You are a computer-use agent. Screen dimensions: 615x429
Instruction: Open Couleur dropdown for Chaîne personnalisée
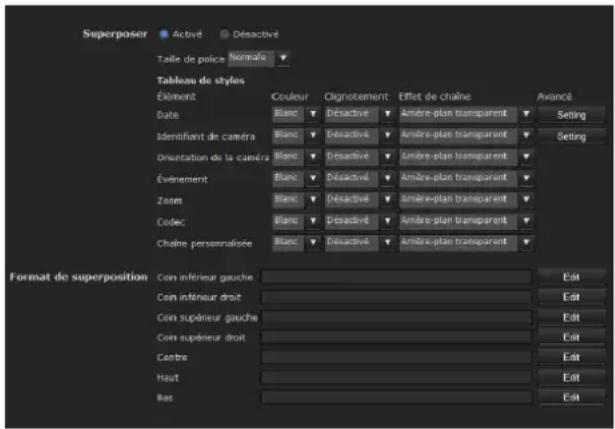pyautogui.click(x=296, y=242)
